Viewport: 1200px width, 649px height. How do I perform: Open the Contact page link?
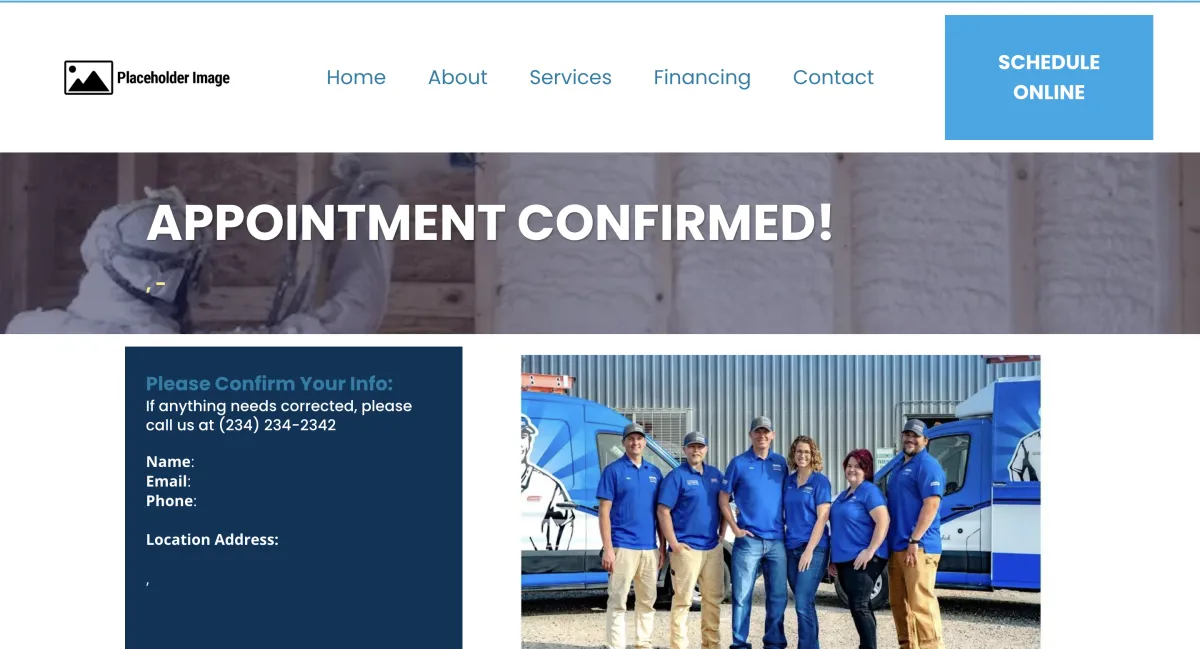pos(833,77)
